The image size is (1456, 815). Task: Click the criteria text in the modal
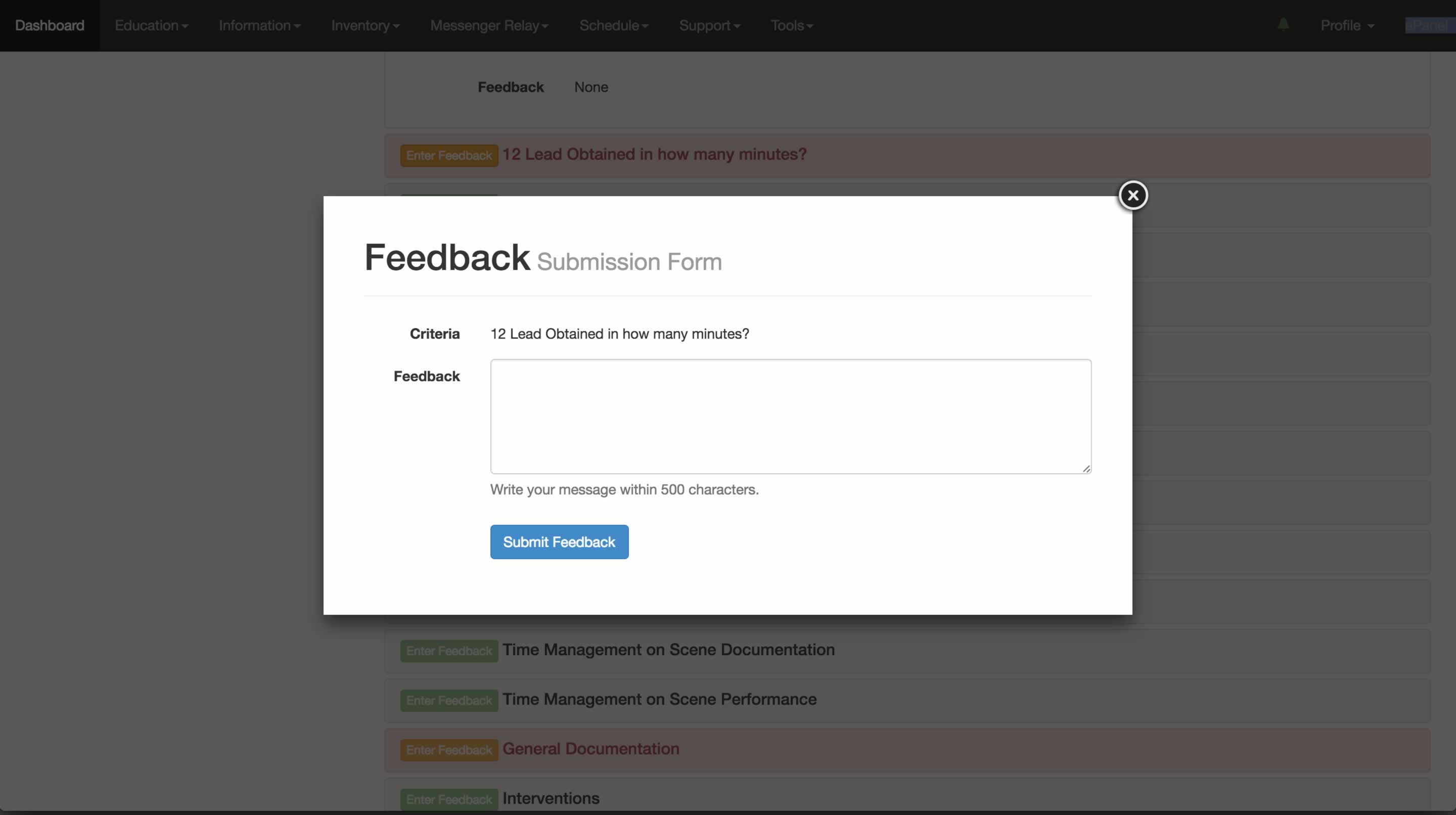619,334
